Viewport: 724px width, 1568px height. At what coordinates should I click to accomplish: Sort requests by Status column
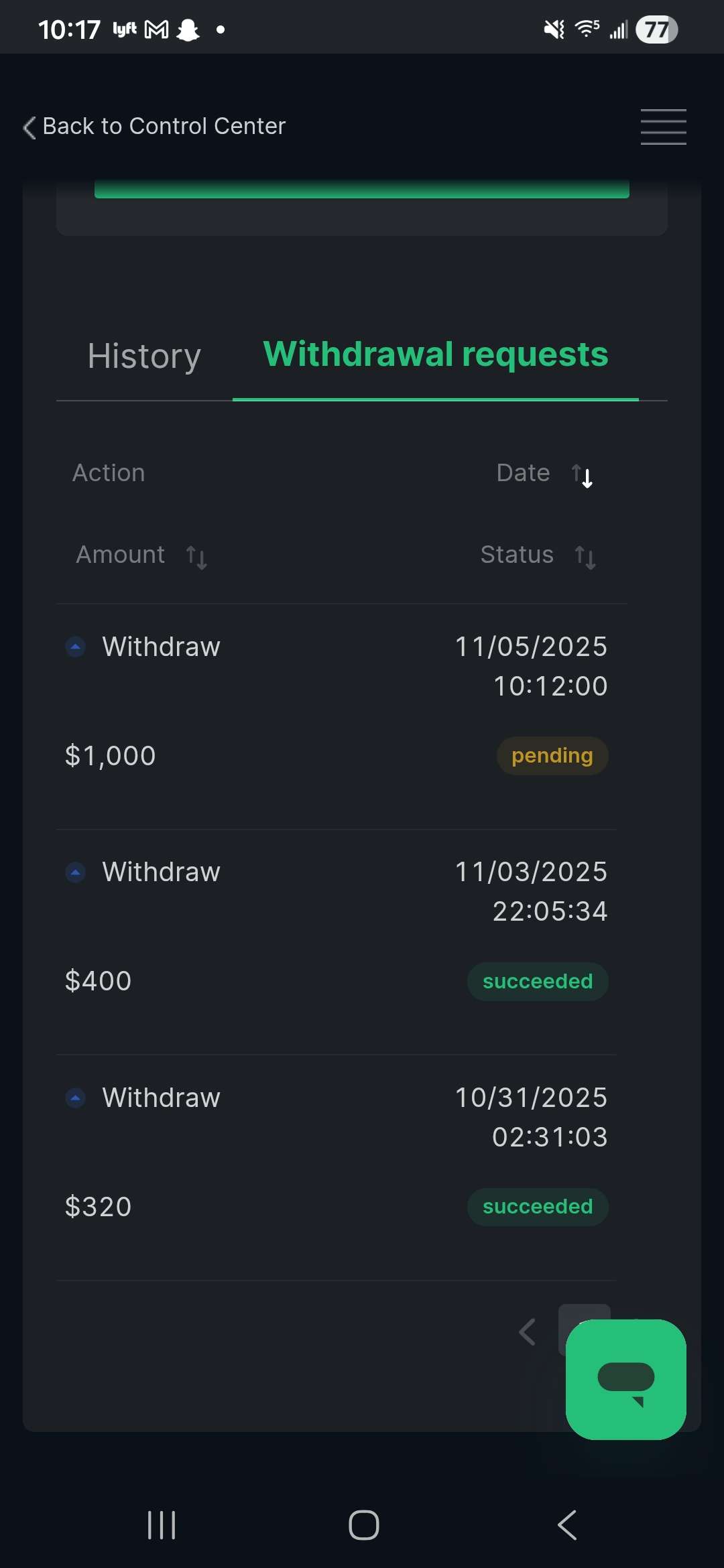point(585,557)
